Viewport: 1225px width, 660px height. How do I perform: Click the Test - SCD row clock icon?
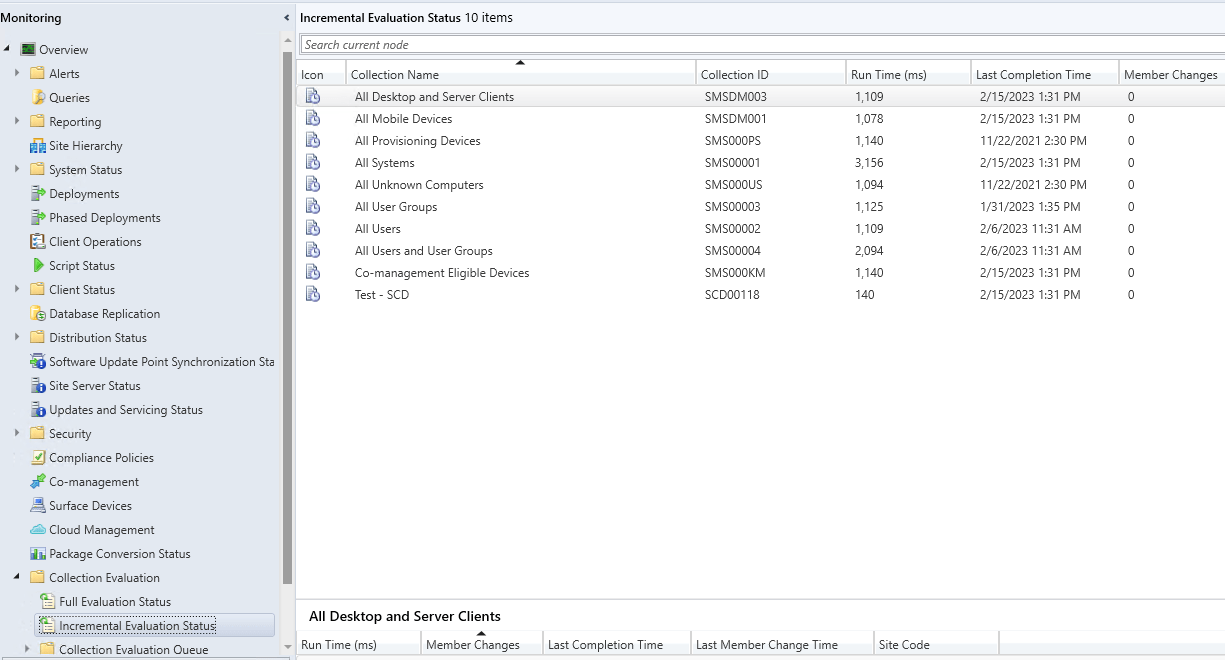[313, 295]
